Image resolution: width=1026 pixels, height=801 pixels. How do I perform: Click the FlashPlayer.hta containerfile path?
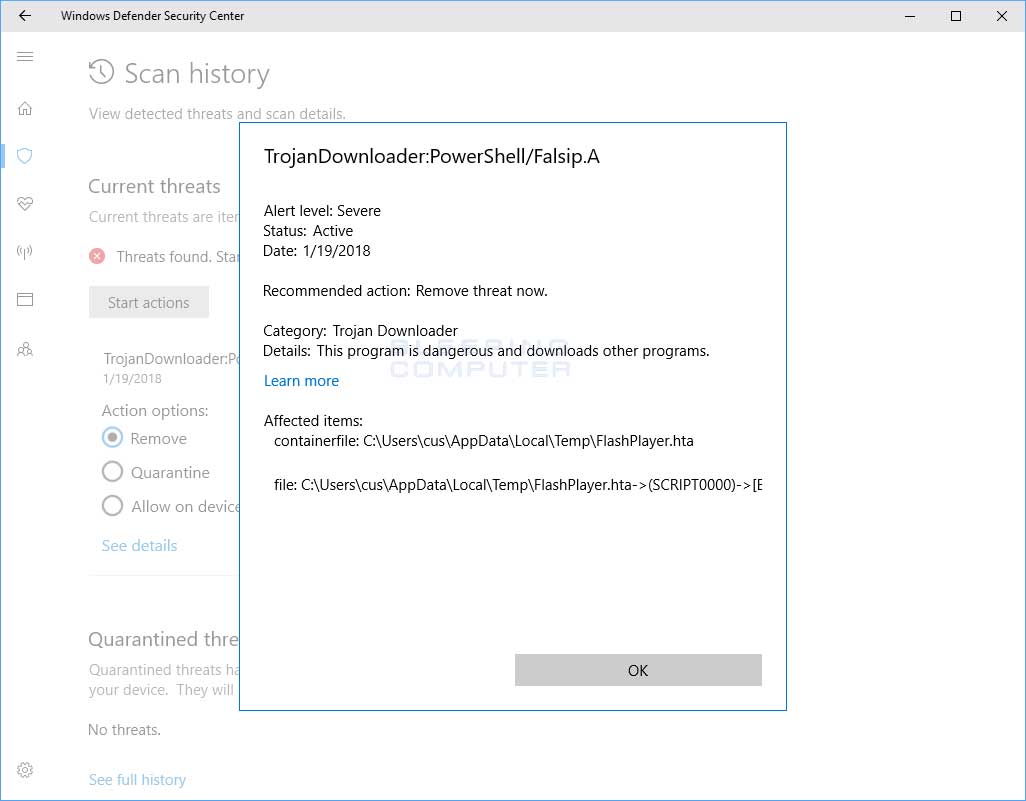pos(528,441)
